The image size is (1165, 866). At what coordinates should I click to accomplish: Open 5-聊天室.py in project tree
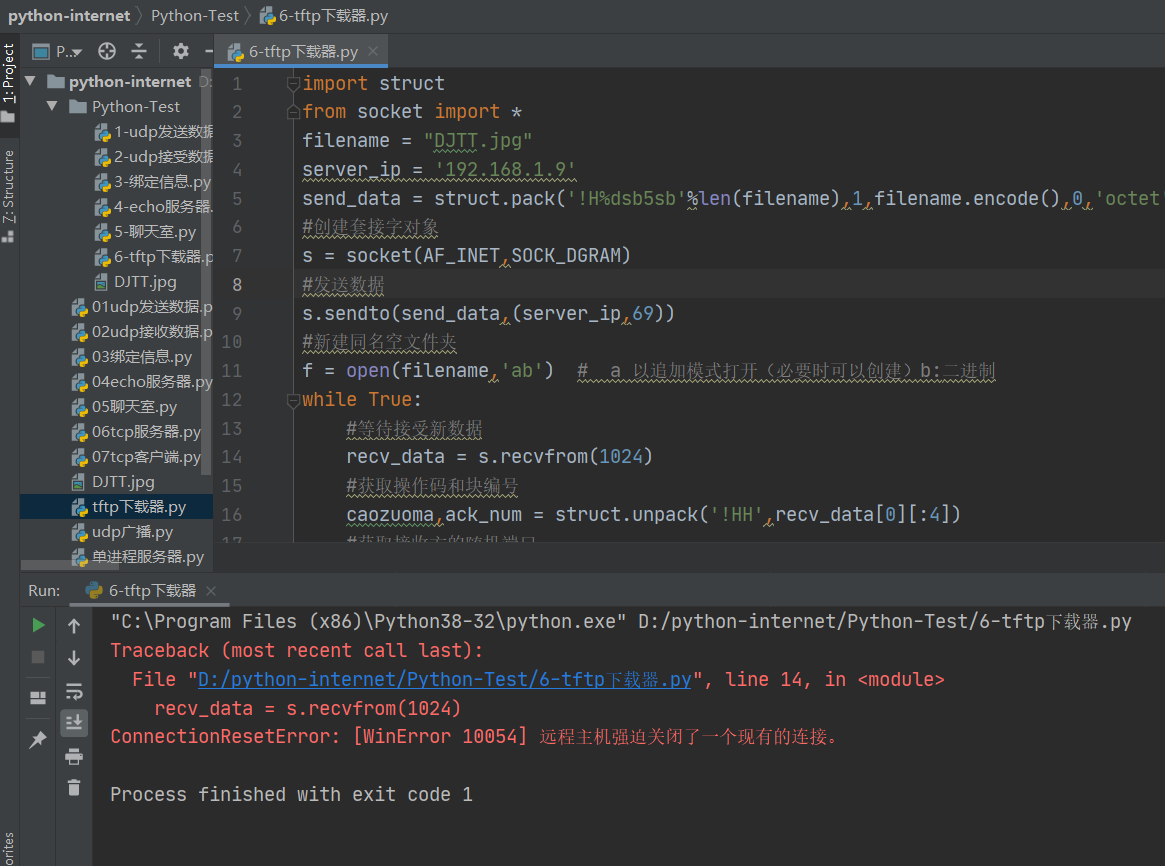coord(146,232)
